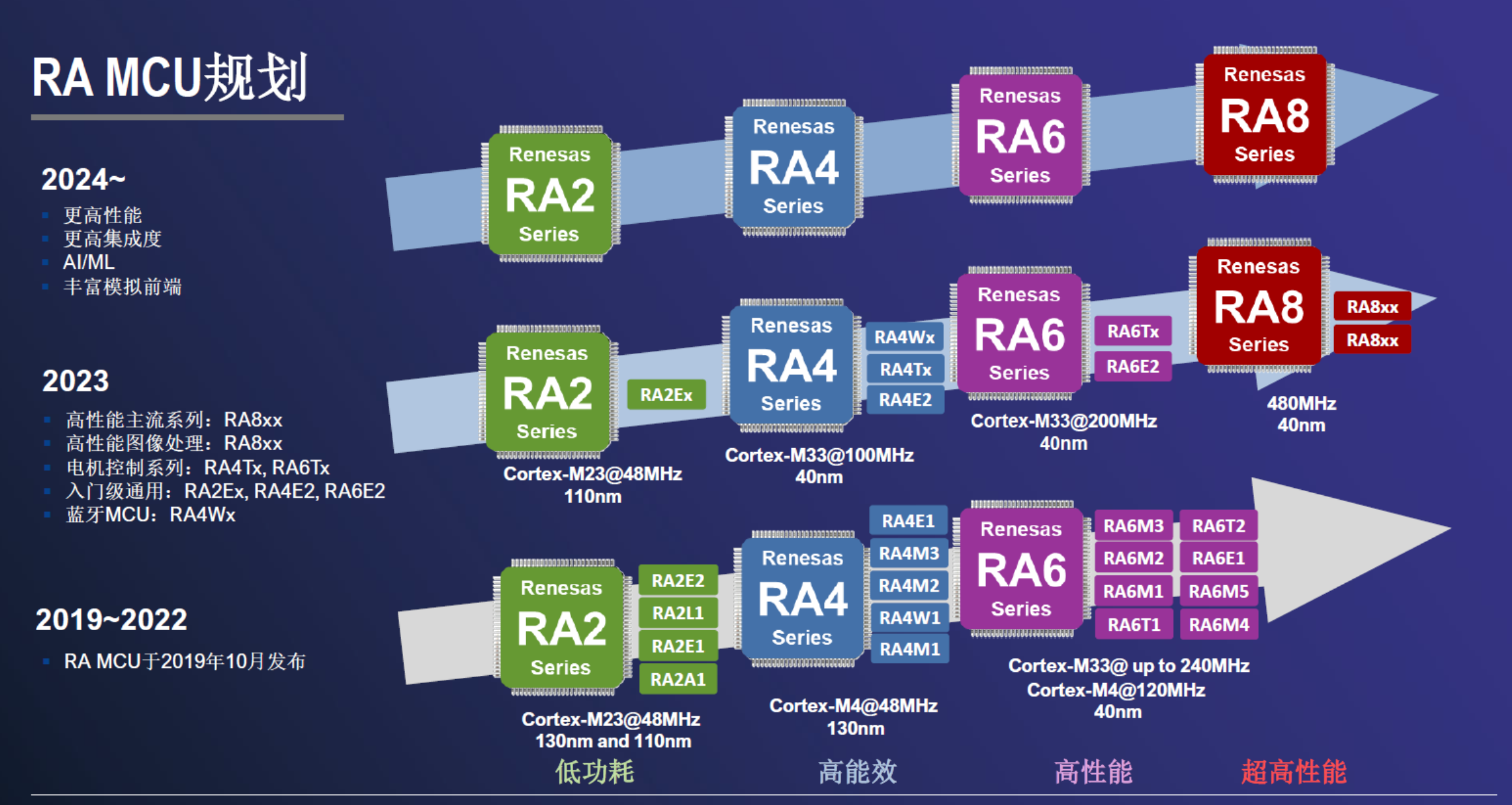This screenshot has width=1512, height=805.
Task: Click the RA MCU规划 slide title
Action: tap(170, 78)
